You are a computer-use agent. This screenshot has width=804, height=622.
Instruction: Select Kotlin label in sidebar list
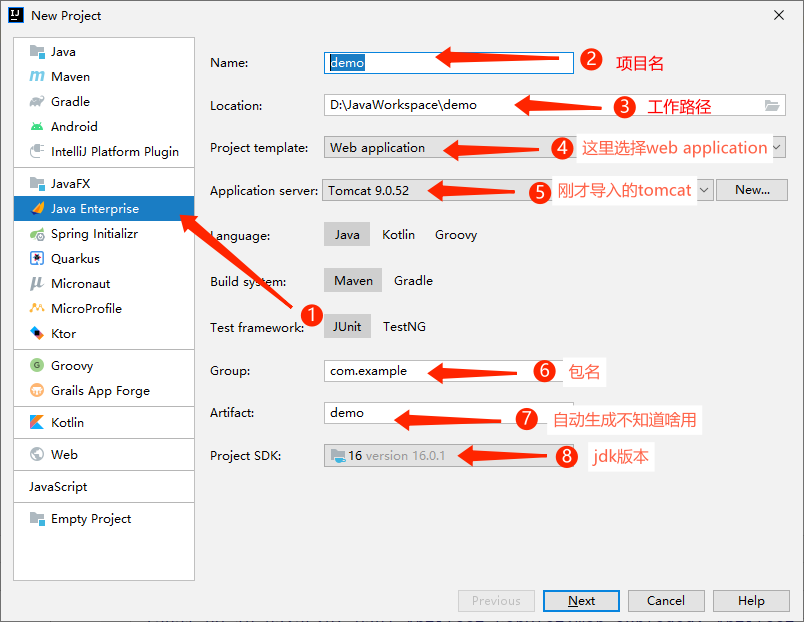(x=67, y=422)
